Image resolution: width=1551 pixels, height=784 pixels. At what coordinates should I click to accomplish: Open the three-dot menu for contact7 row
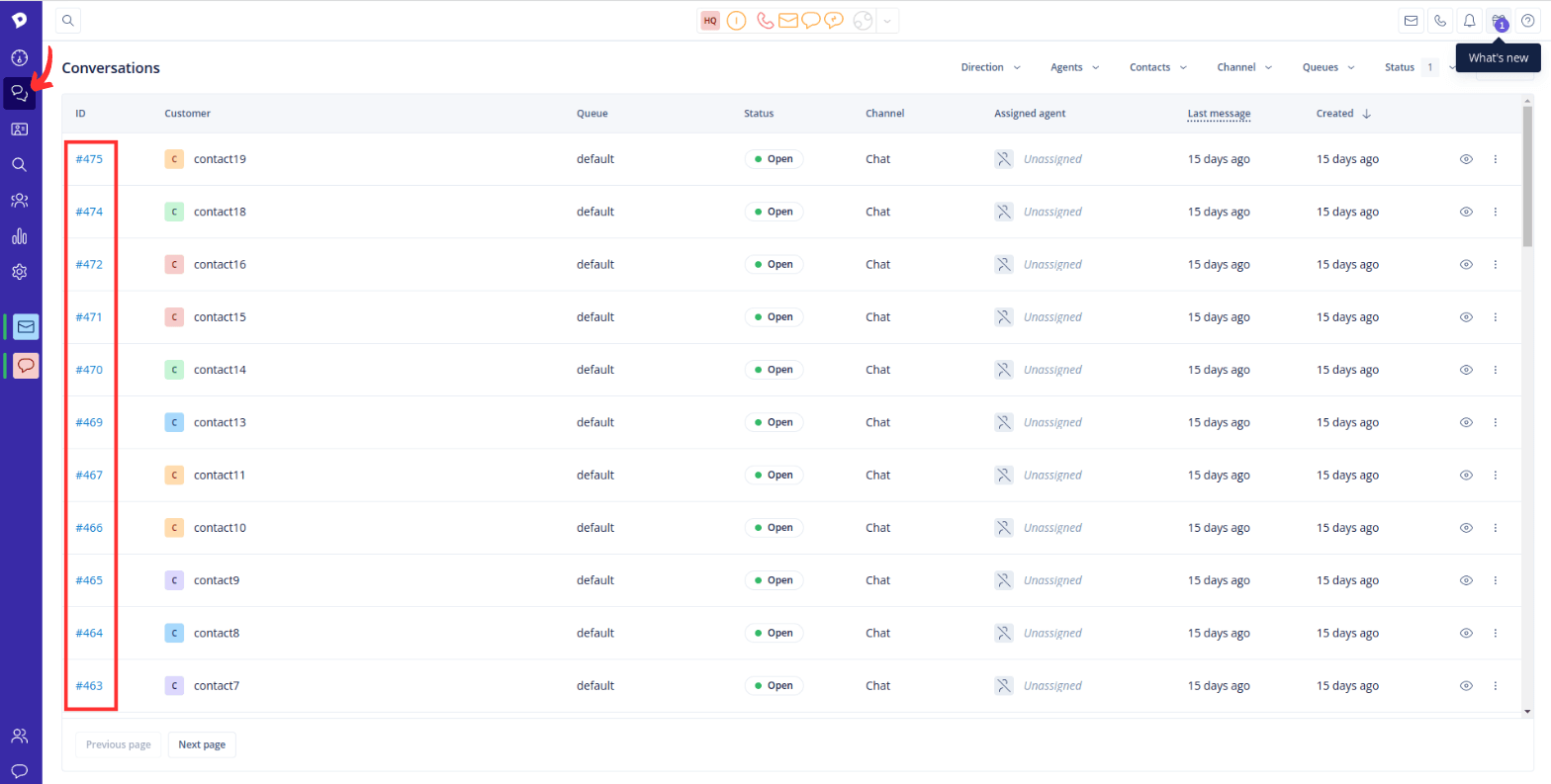(1496, 685)
